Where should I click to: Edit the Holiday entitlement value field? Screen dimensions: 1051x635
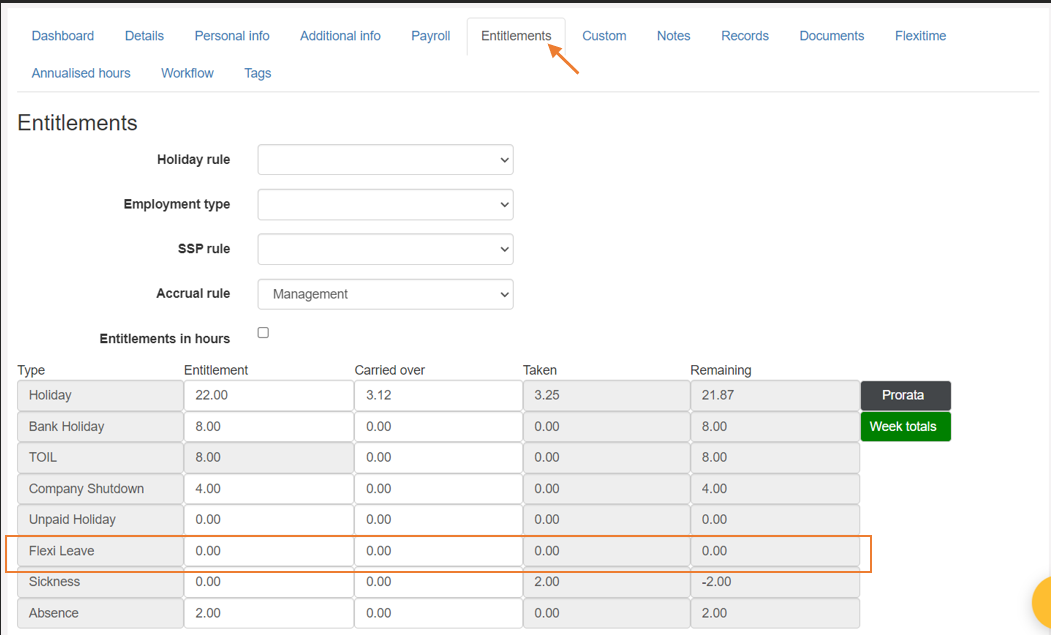click(x=268, y=395)
